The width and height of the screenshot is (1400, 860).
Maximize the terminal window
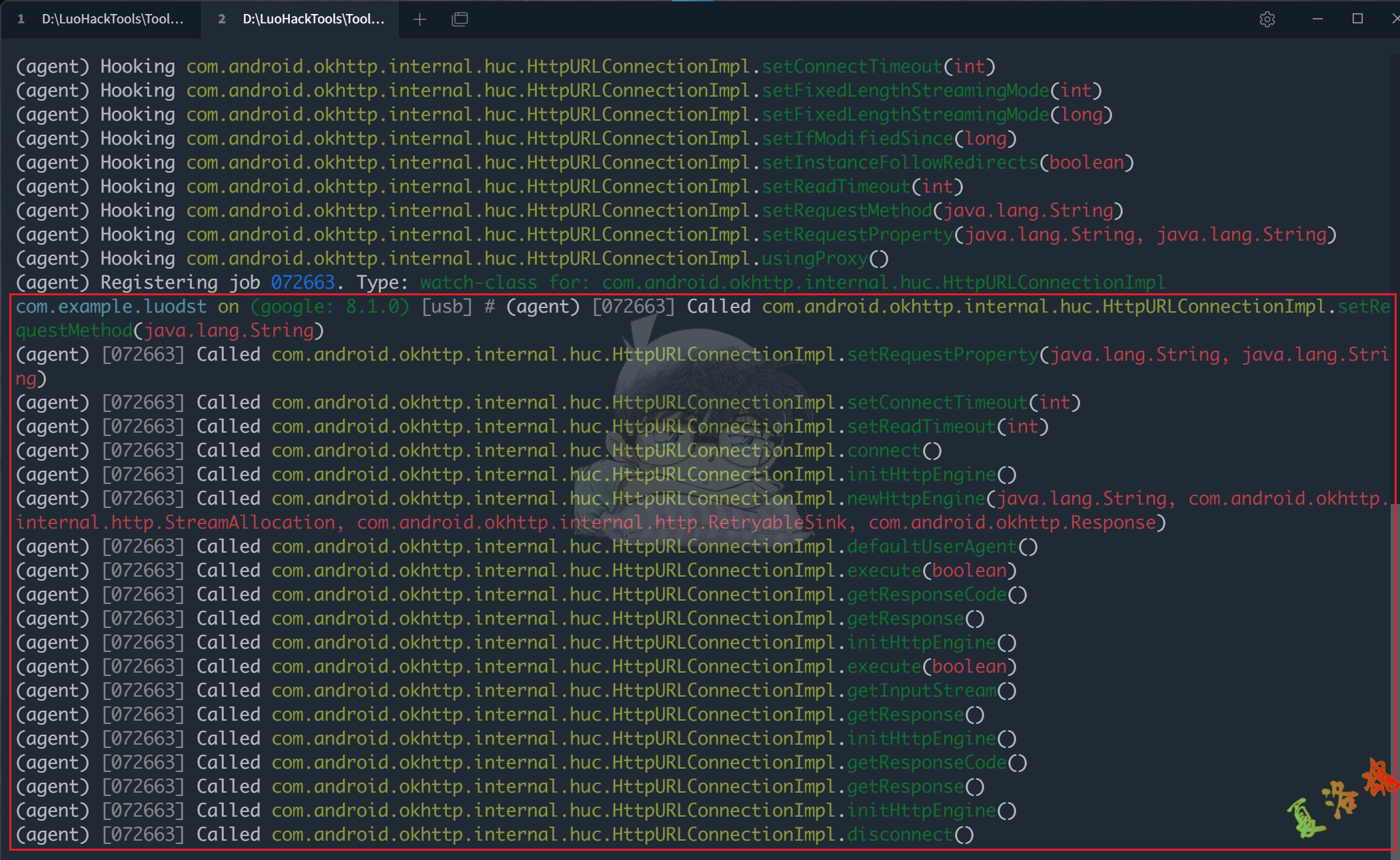point(1359,19)
